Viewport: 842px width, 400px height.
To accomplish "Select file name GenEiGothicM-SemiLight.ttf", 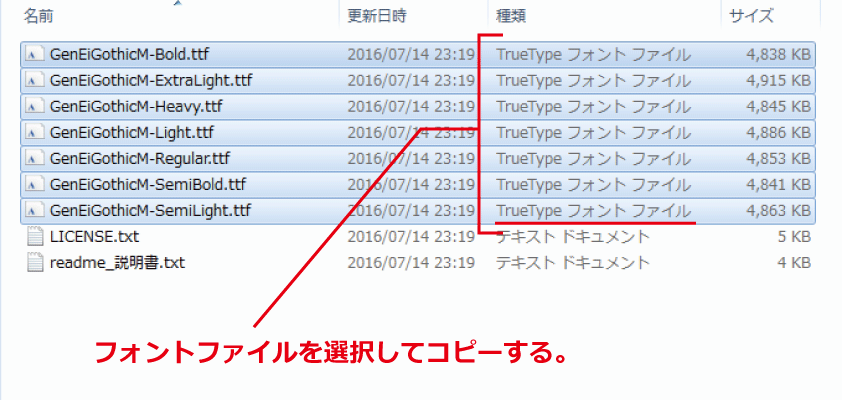I will (x=150, y=210).
